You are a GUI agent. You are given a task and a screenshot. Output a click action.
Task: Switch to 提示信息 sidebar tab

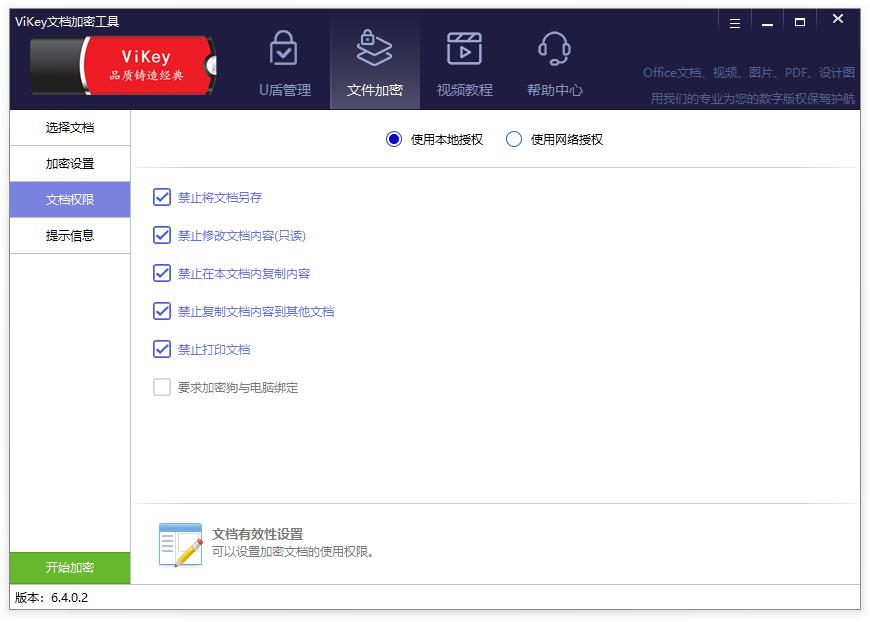70,235
